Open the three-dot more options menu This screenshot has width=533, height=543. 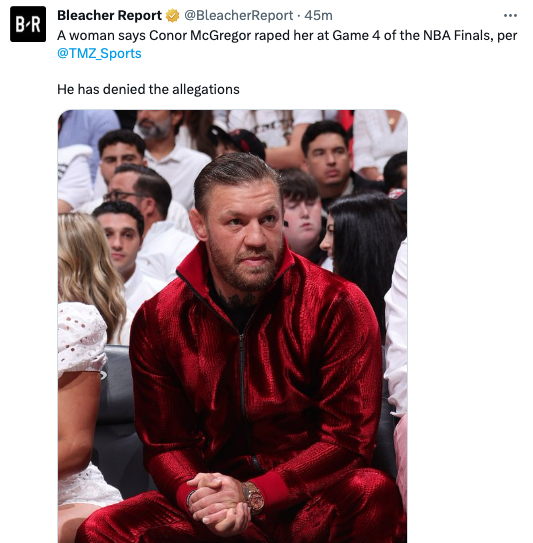[510, 16]
